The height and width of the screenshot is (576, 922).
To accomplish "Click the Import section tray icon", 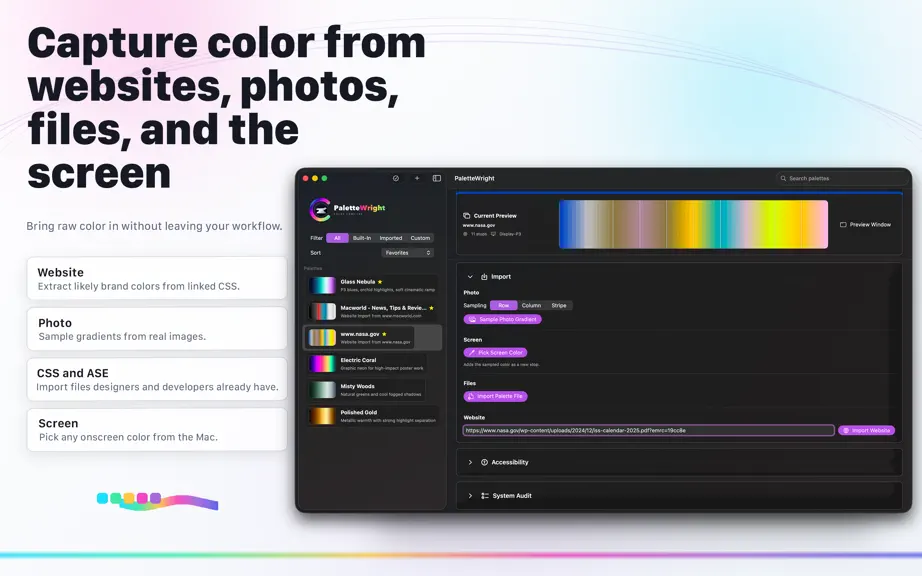I will pos(485,276).
